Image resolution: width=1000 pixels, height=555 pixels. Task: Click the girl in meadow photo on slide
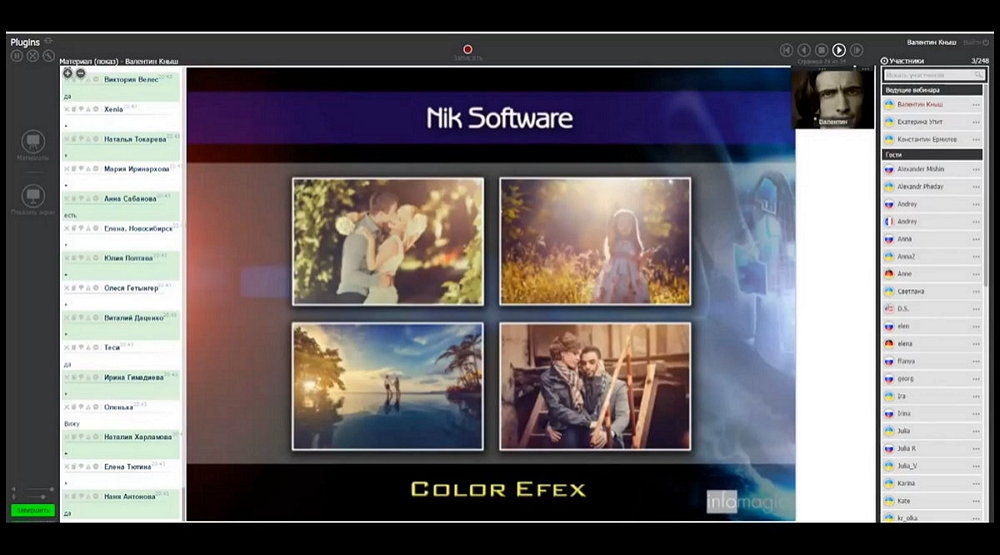point(595,241)
